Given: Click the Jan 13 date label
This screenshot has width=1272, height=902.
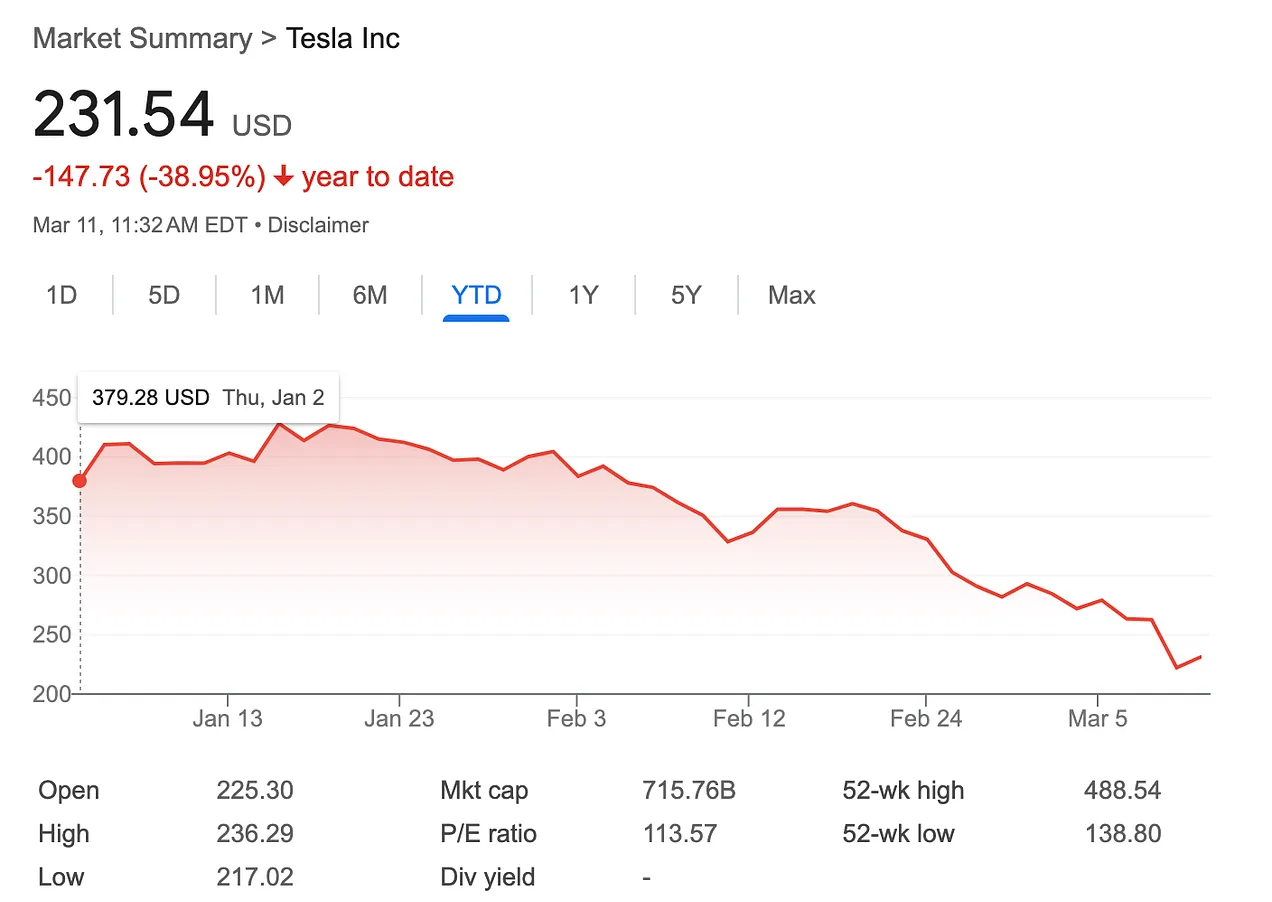Looking at the screenshot, I should (227, 718).
